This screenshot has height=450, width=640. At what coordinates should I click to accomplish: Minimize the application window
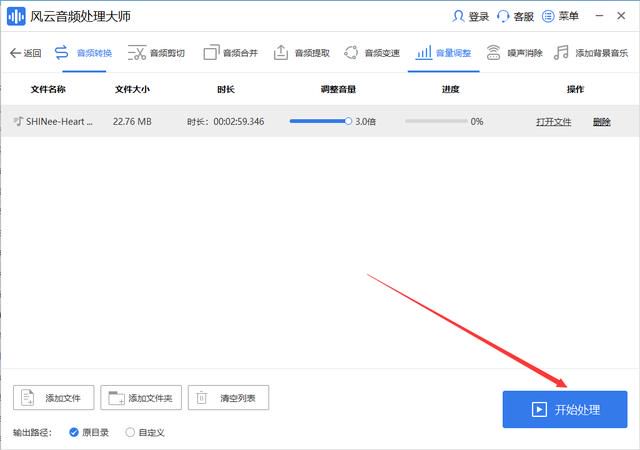(599, 16)
